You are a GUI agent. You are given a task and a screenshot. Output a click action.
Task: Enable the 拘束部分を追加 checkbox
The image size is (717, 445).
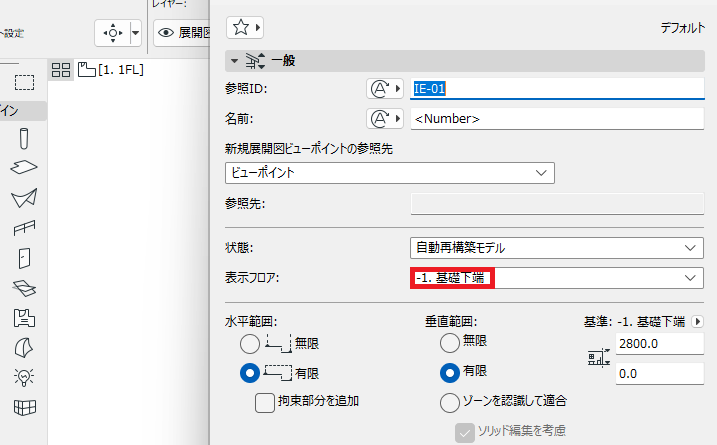point(265,403)
